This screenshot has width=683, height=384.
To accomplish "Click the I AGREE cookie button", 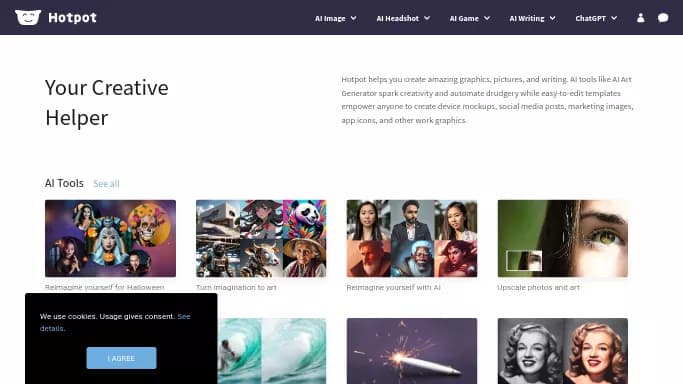I will click(121, 358).
